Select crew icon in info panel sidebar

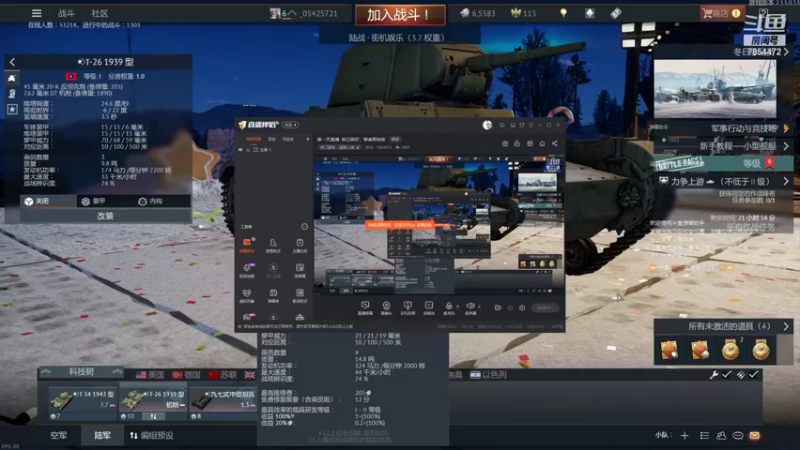[12, 93]
